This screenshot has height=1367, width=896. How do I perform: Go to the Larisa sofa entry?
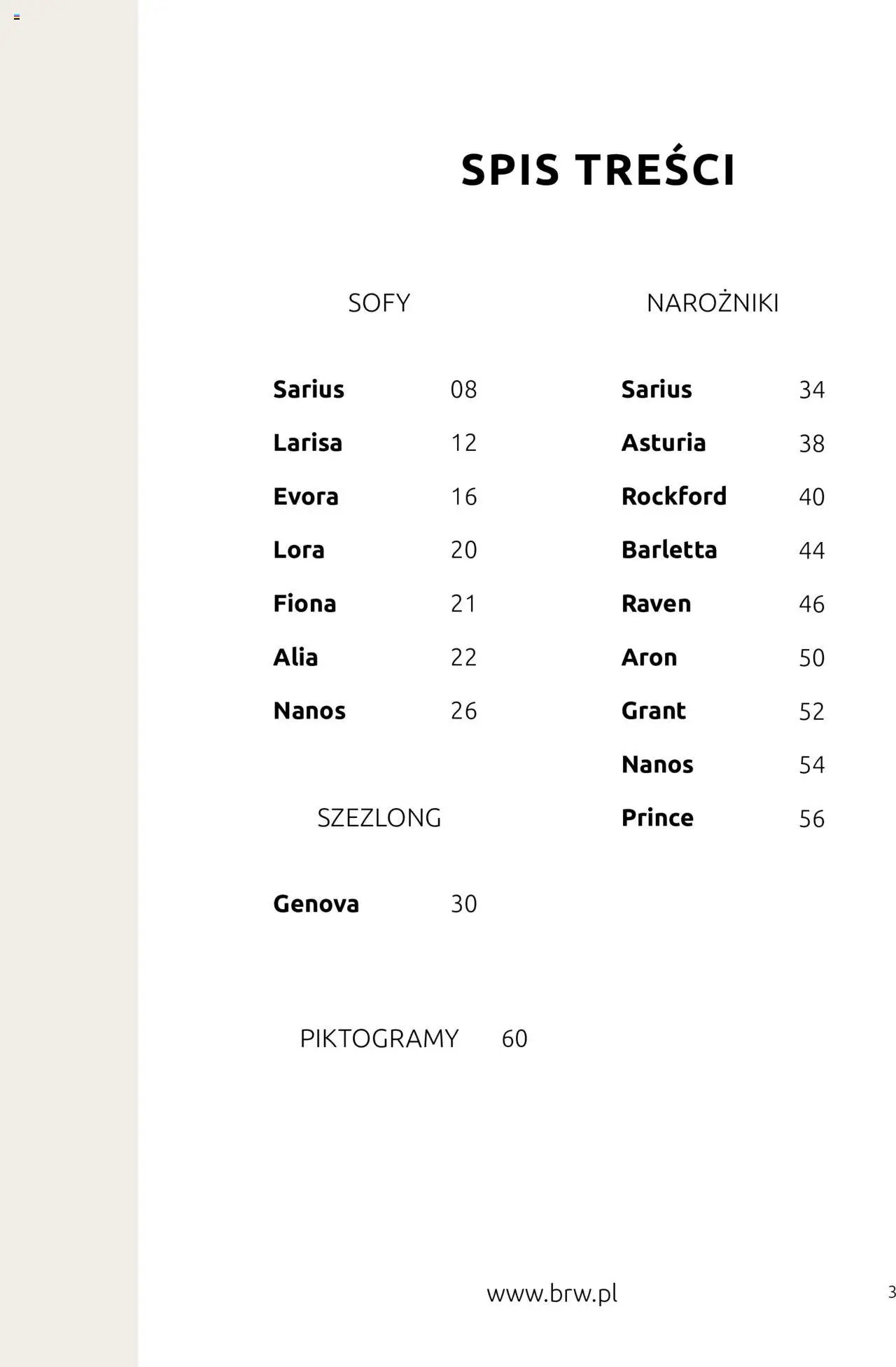(375, 443)
